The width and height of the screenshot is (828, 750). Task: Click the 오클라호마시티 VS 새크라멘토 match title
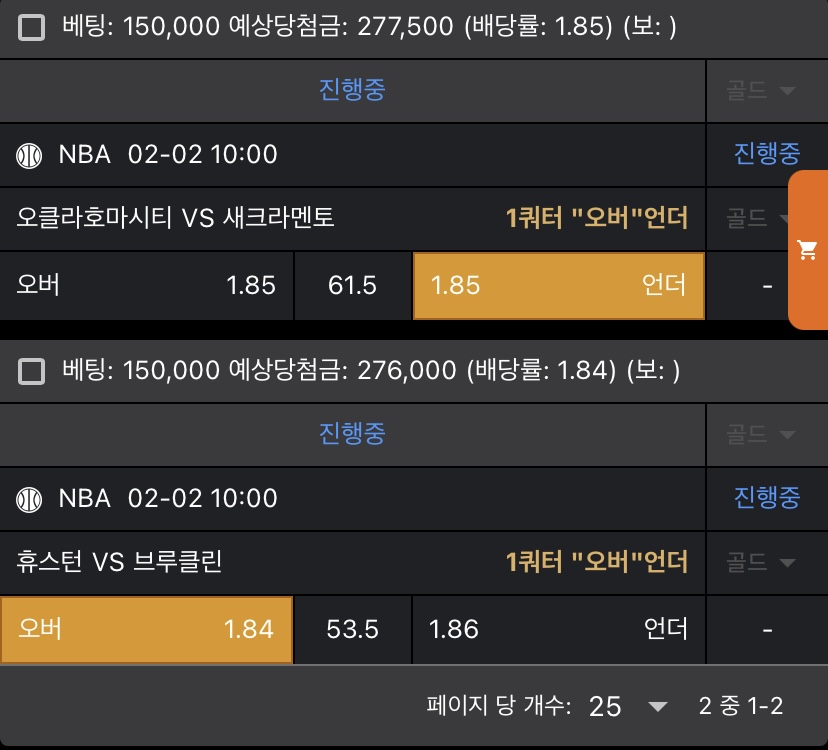pos(176,218)
